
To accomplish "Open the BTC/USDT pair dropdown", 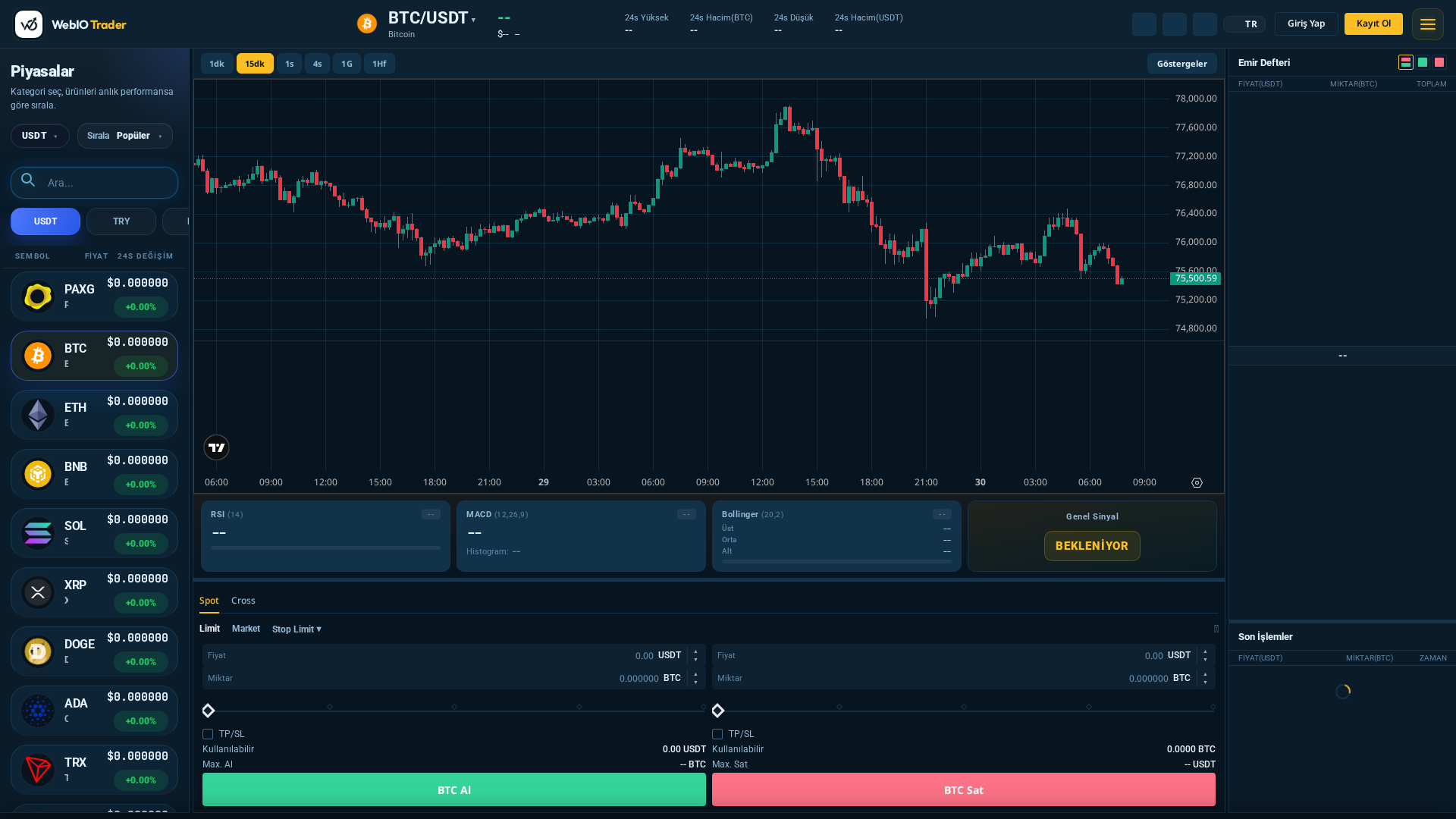I will click(431, 18).
